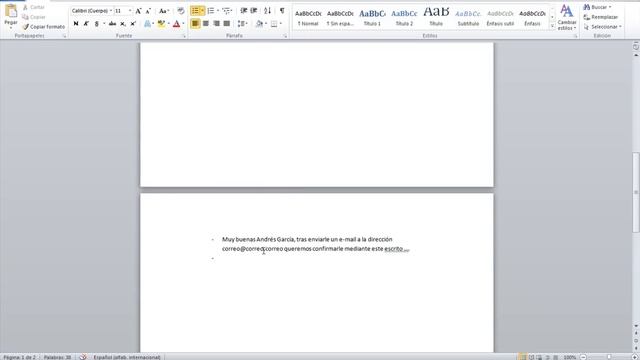Toggle the bulleted list button
Image resolution: width=640 pixels, height=360 pixels.
[196, 11]
